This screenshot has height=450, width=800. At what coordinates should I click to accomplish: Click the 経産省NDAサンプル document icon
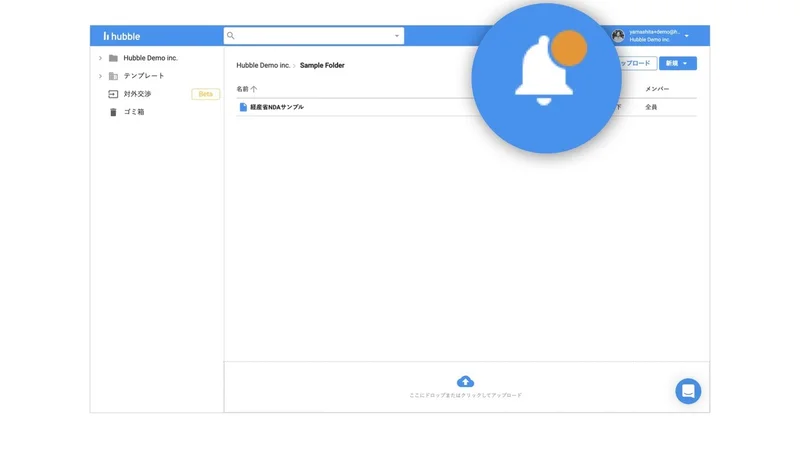click(243, 107)
